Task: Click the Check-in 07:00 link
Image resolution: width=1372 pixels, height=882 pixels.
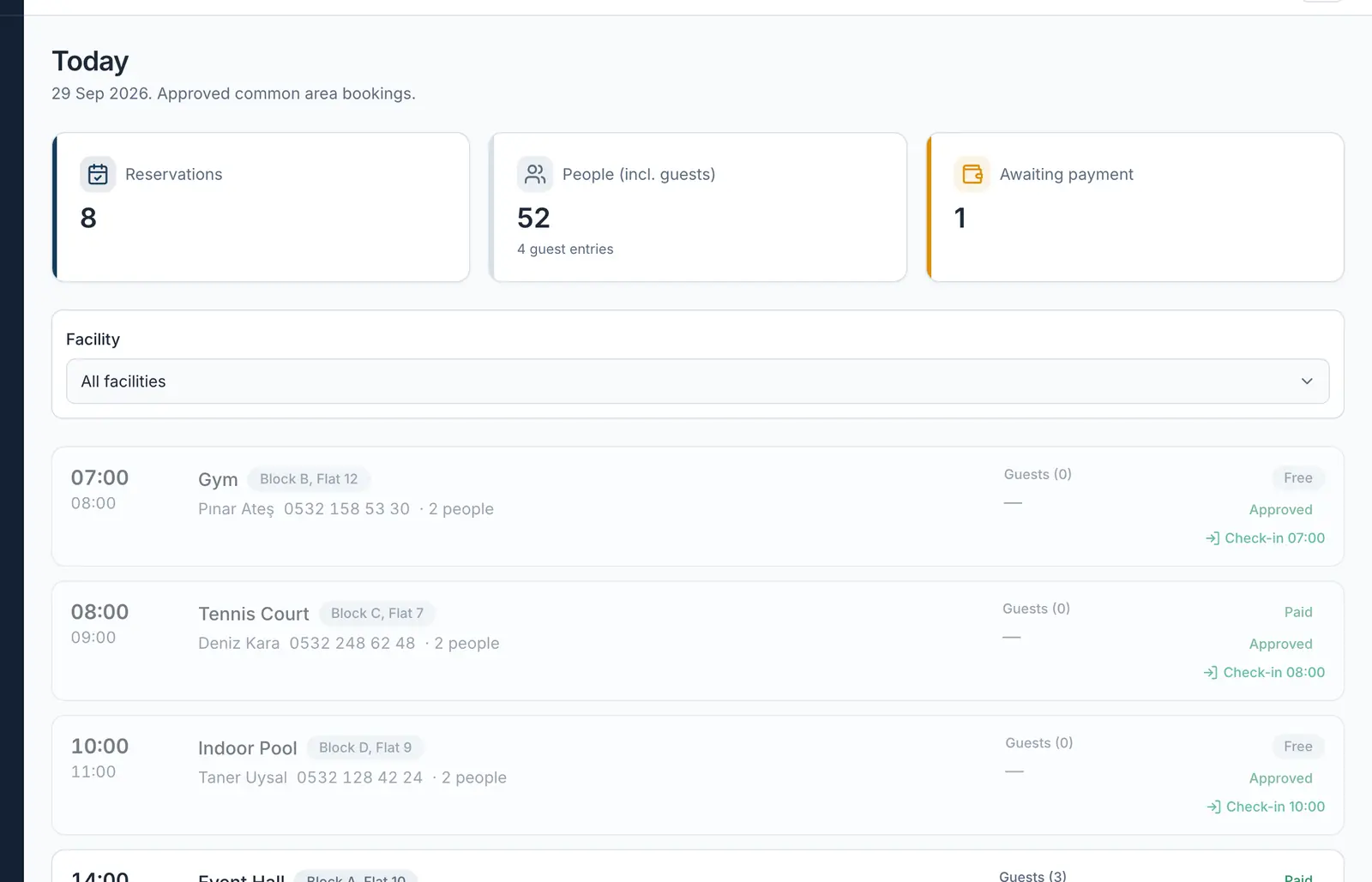Action: 1265,538
